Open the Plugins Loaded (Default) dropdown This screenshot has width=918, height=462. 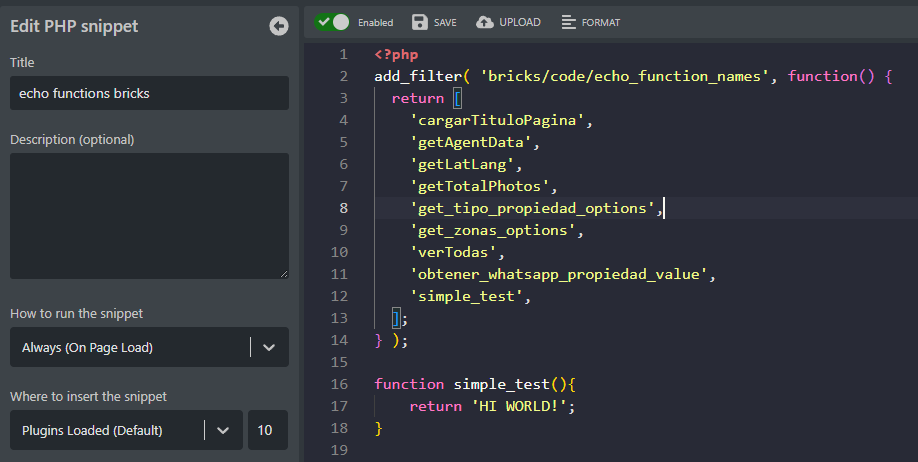[x=126, y=430]
